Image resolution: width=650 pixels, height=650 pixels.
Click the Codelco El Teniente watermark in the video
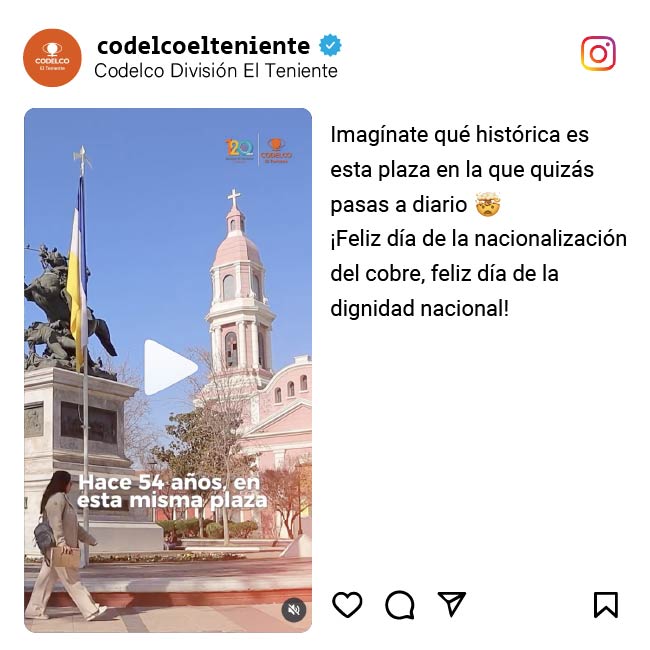[x=276, y=150]
